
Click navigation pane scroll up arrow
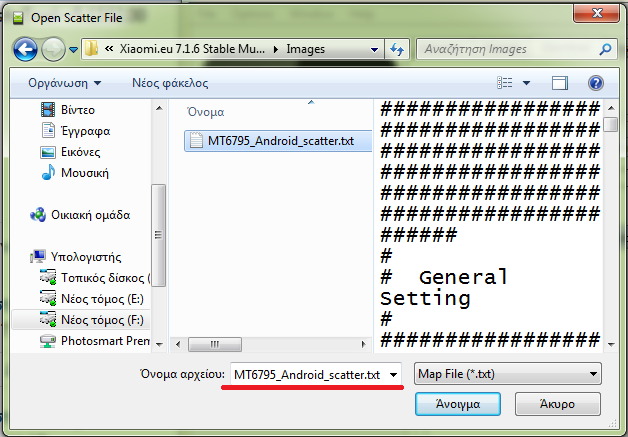[x=159, y=108]
